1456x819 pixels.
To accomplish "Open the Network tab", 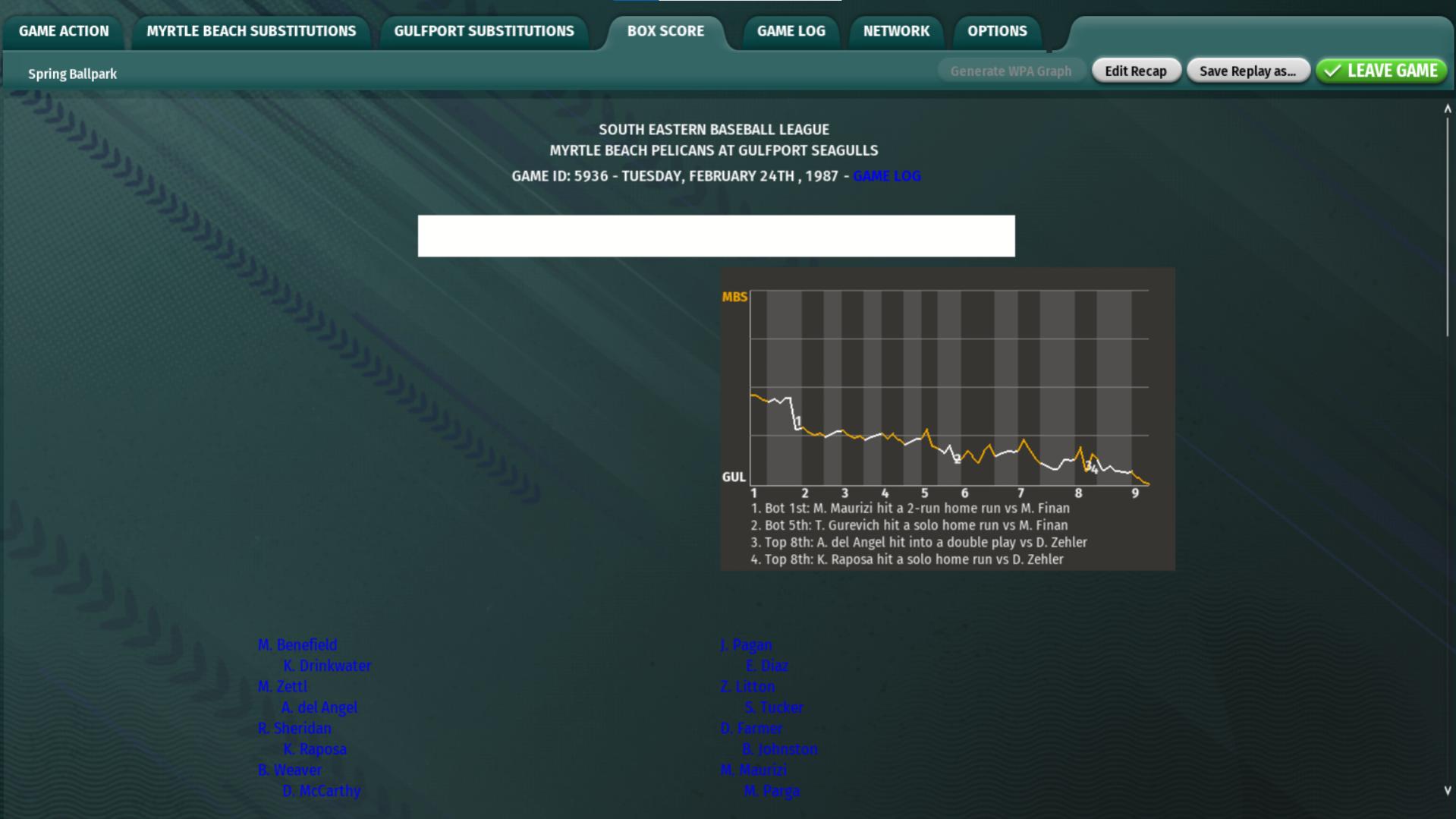I will coord(895,31).
